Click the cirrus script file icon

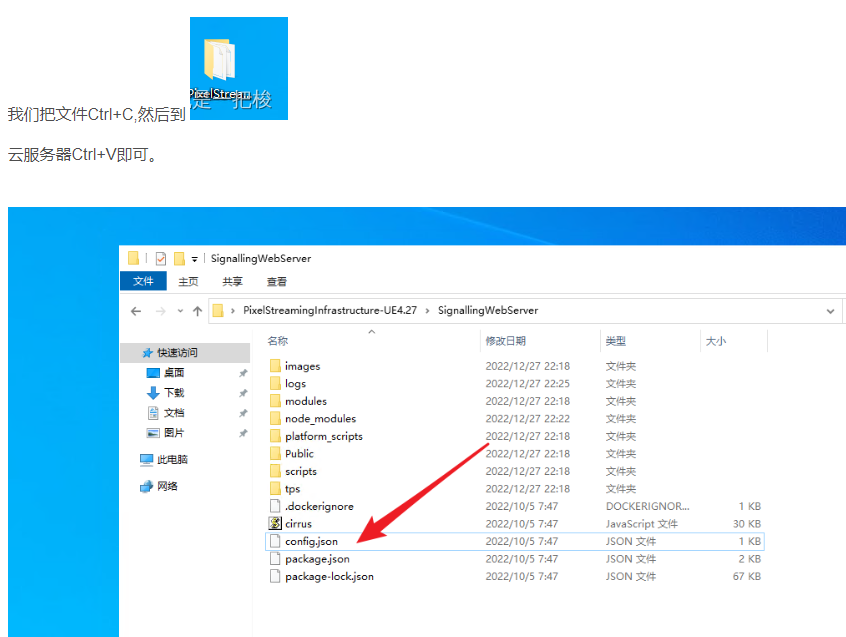click(275, 523)
